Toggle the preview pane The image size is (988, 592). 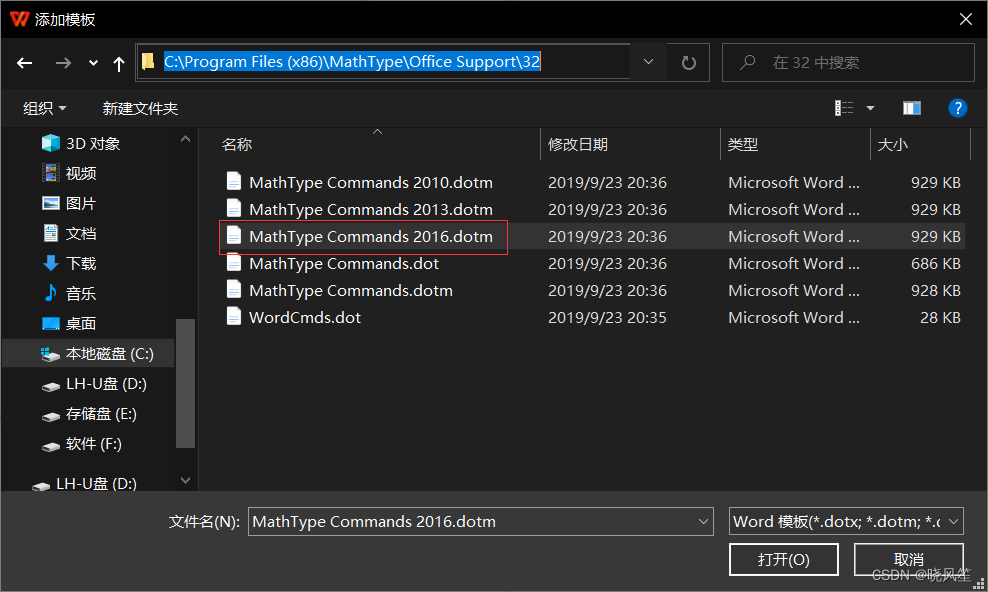click(x=912, y=108)
